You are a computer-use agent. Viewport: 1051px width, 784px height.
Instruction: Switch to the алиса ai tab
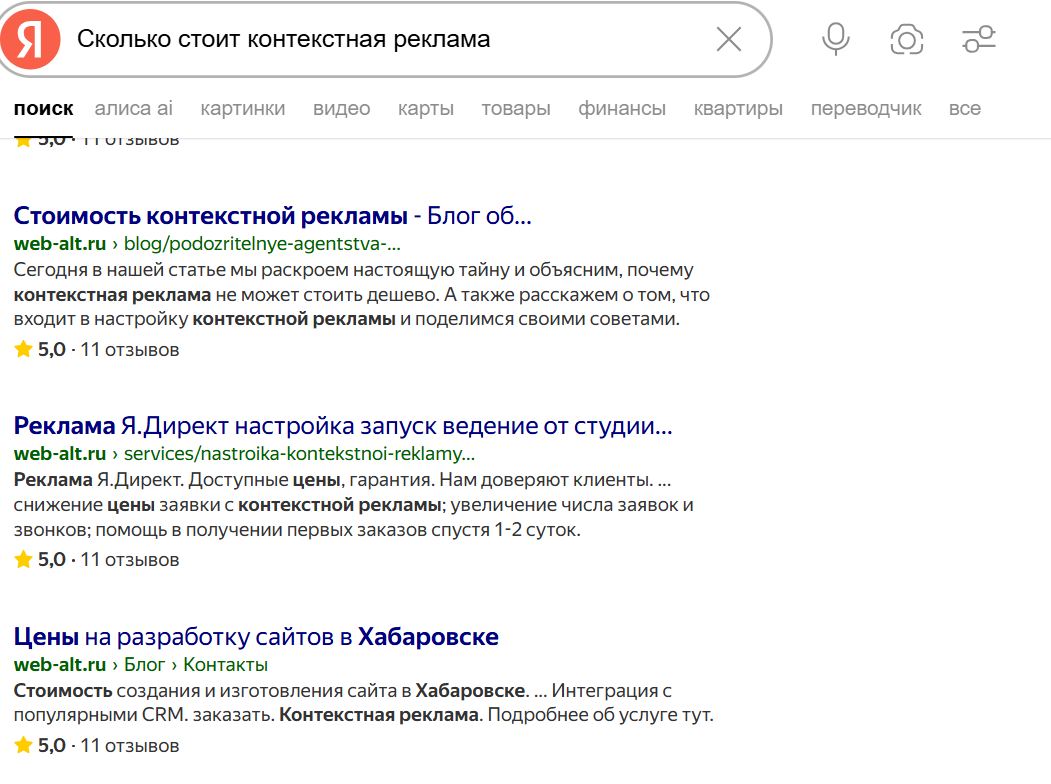133,108
